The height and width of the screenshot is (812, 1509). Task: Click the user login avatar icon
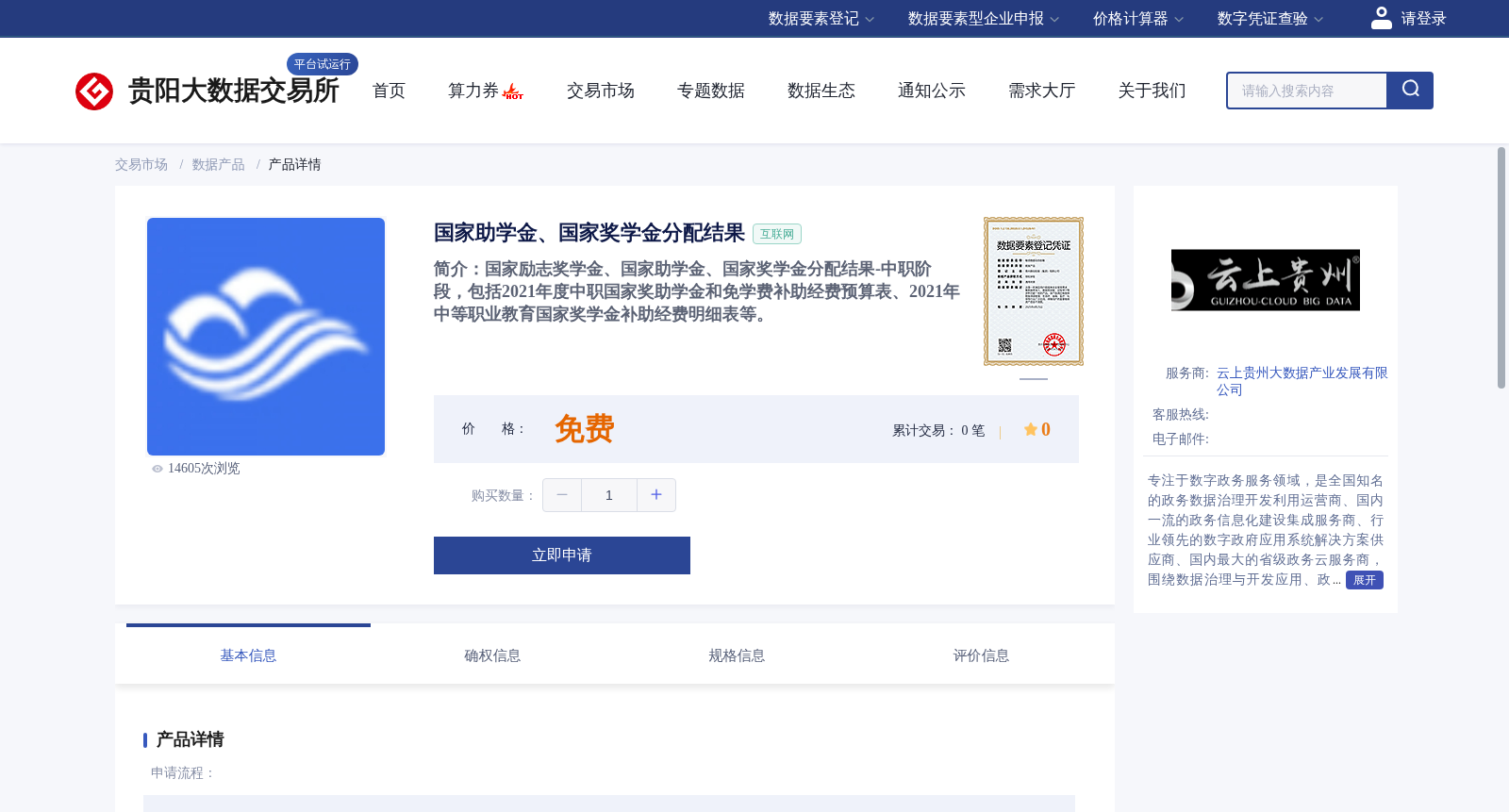(1381, 18)
